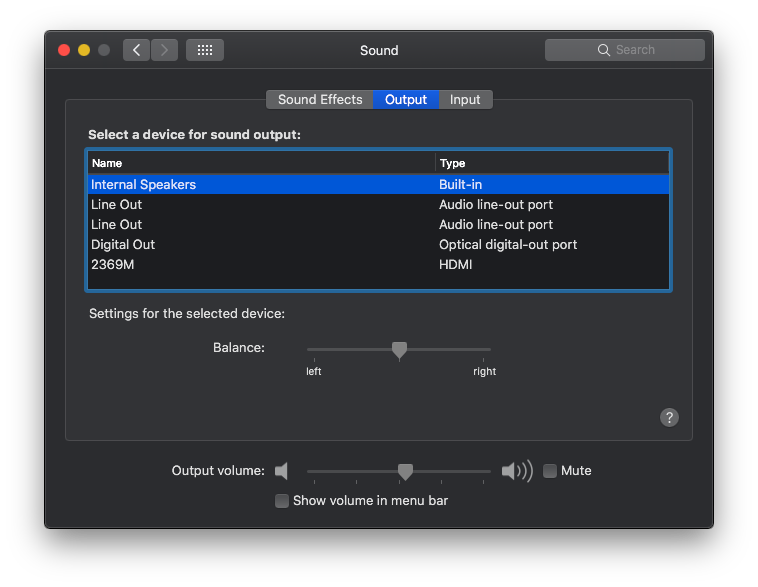
Task: Open the Input tab
Action: point(465,100)
